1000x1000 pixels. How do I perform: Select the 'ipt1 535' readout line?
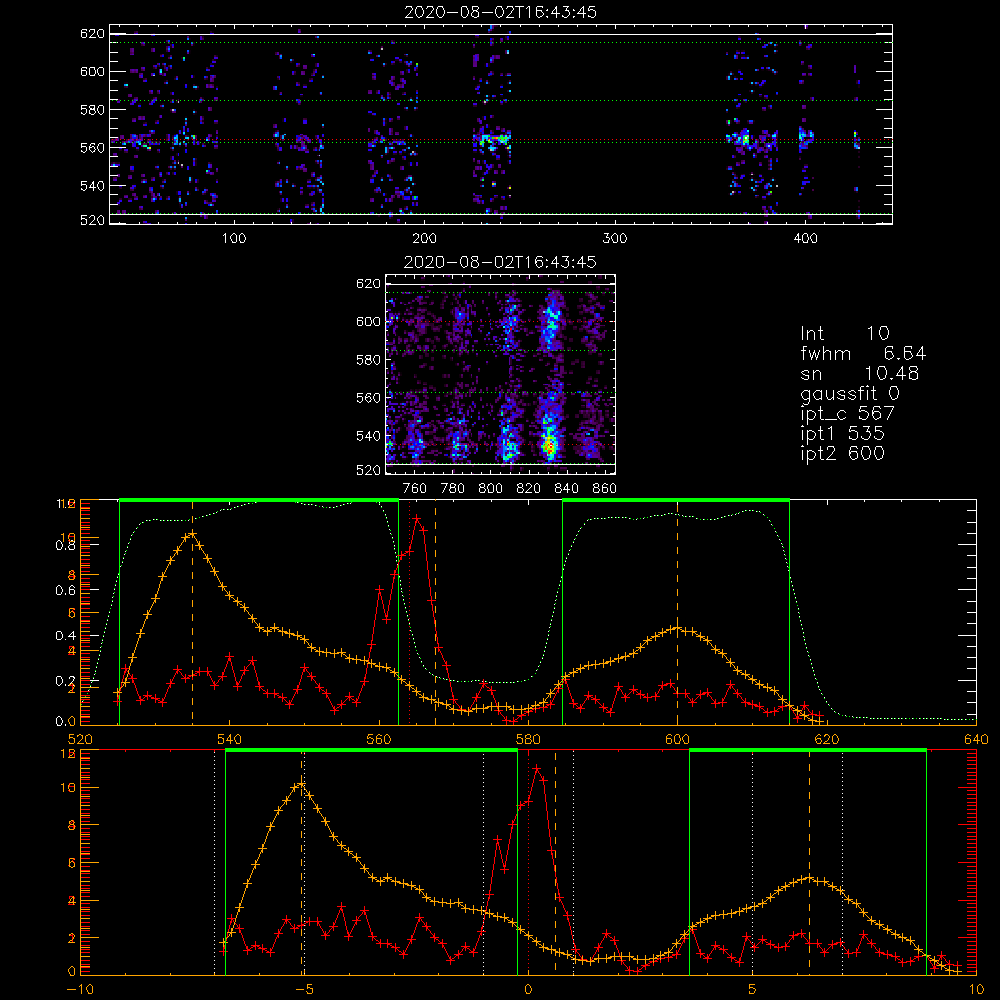tap(842, 434)
